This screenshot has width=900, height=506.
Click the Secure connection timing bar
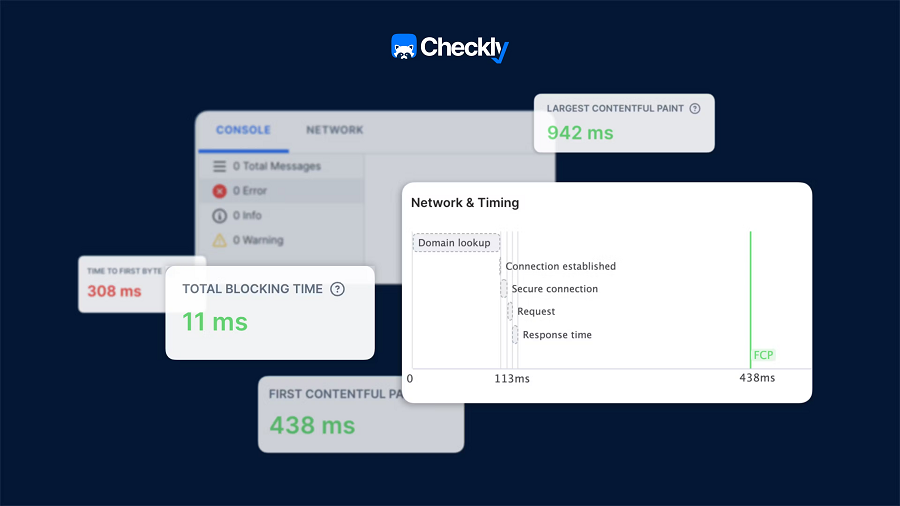504,289
